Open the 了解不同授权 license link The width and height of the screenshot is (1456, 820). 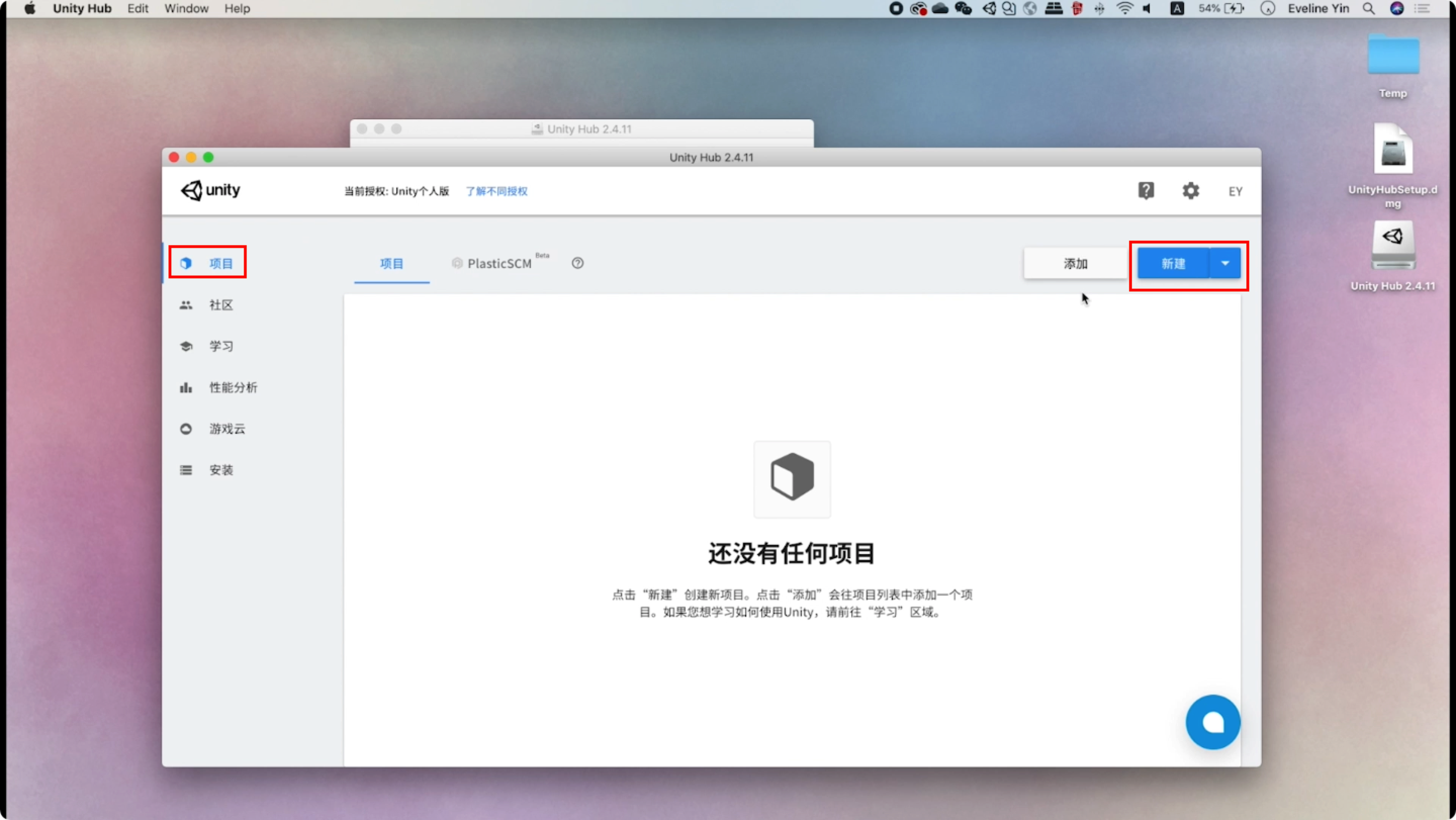coord(496,192)
